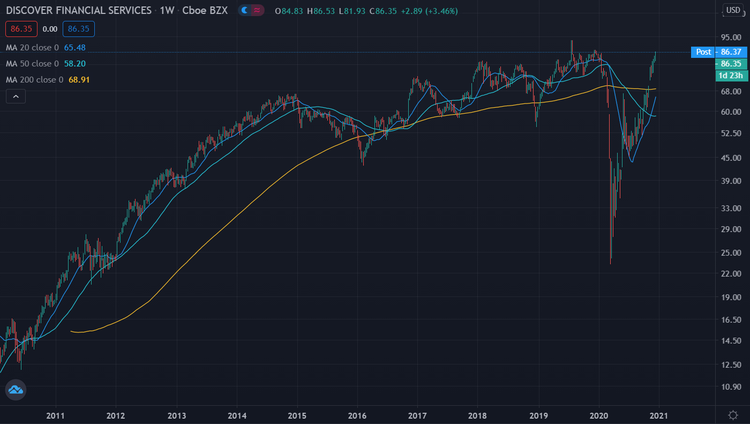Click the 2016 time axis label

click(357, 415)
